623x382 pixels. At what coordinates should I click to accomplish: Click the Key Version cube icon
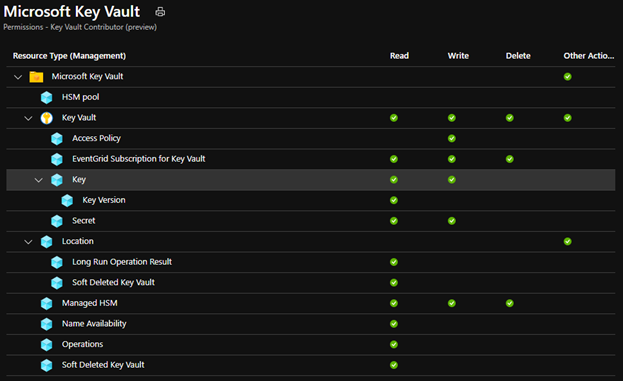coord(67,200)
